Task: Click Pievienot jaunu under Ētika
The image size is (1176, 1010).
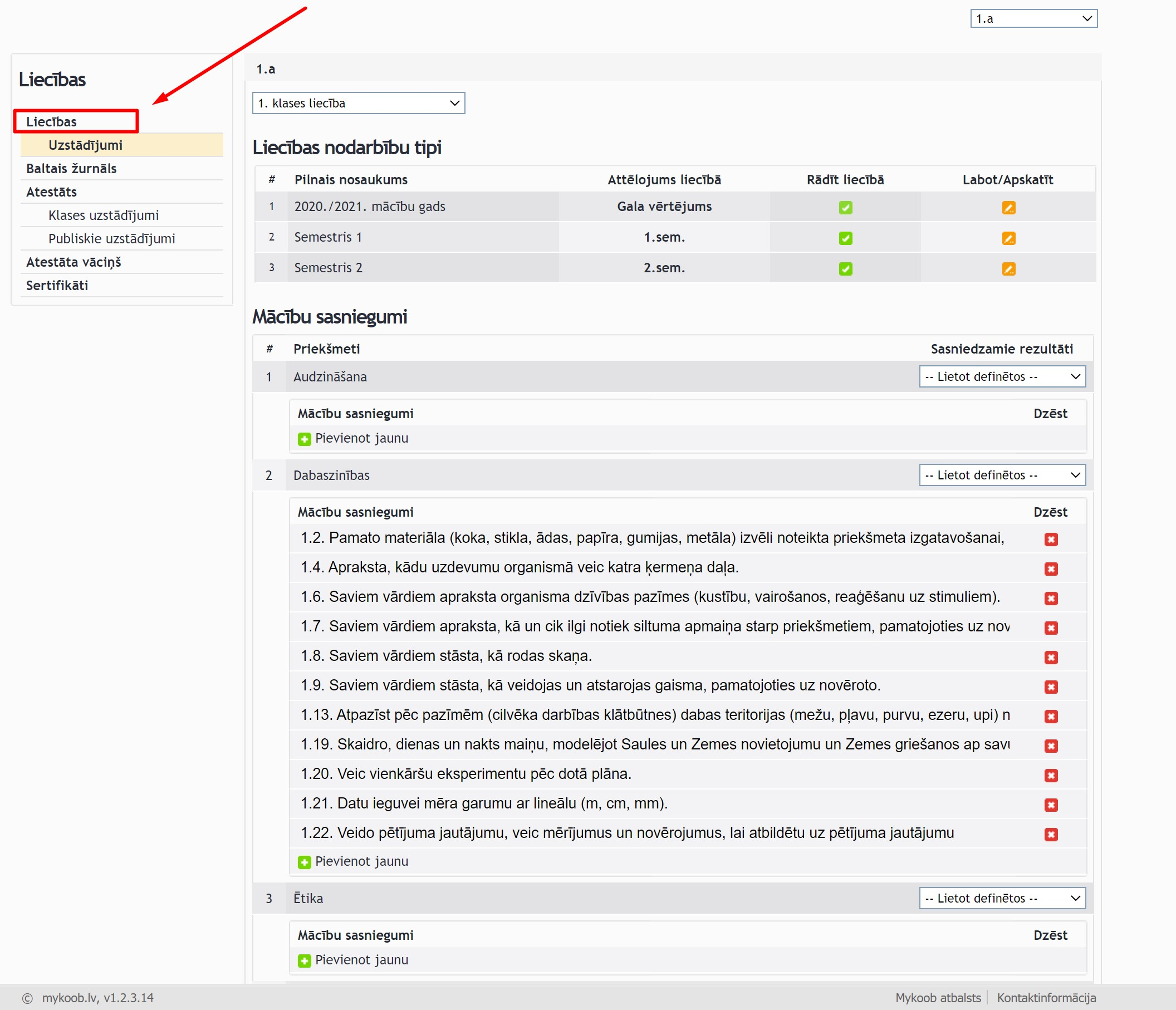Action: pyautogui.click(x=361, y=960)
